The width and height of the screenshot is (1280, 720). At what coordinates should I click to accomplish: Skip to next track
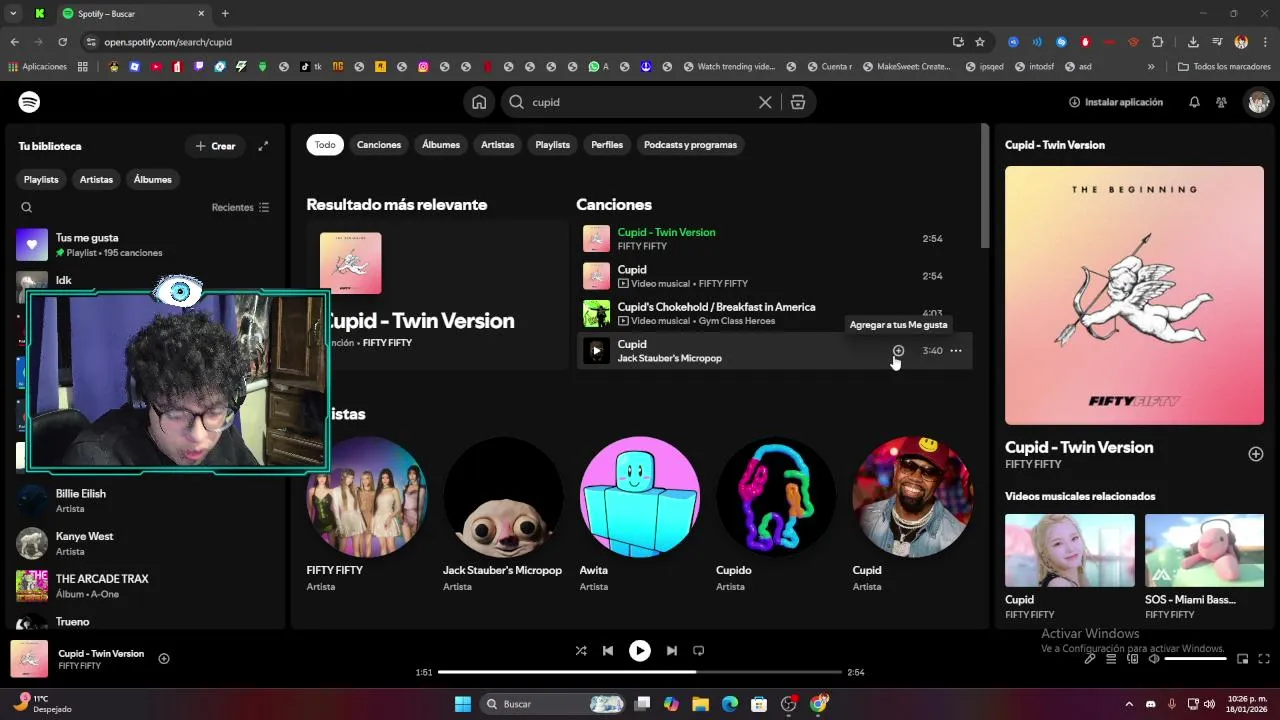tap(672, 650)
